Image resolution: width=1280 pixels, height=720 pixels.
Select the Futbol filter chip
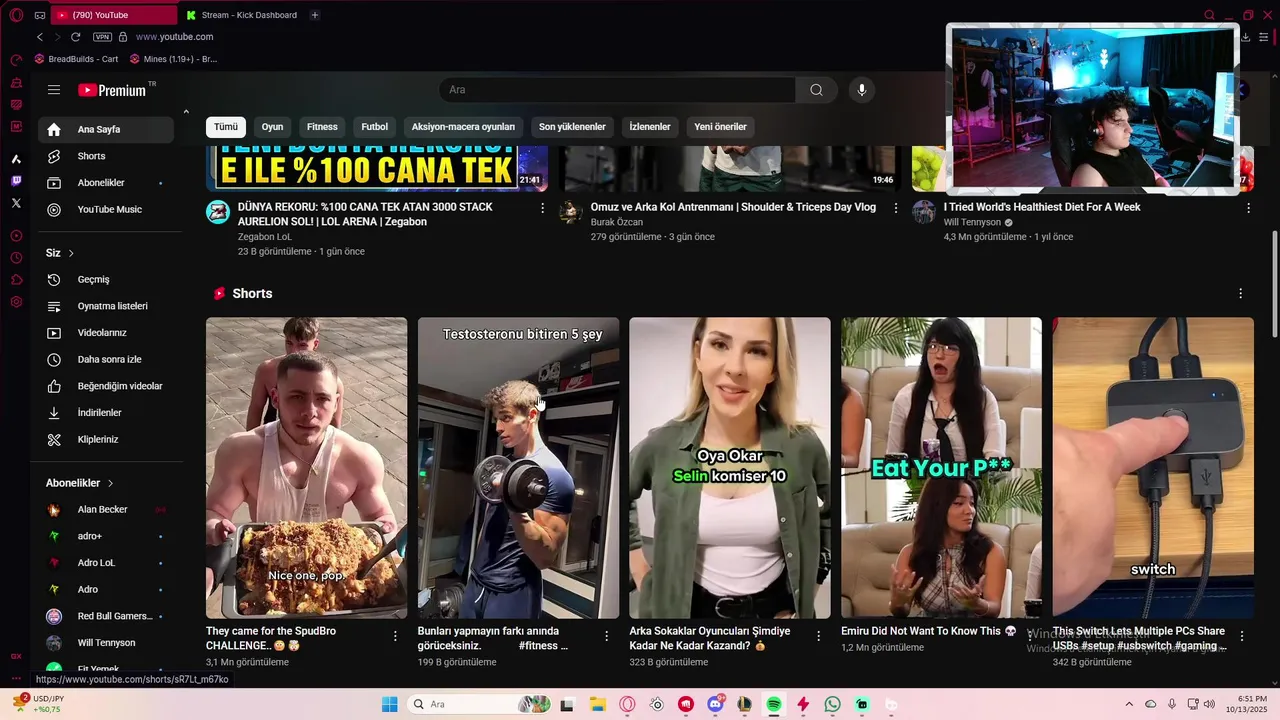pyautogui.click(x=375, y=127)
